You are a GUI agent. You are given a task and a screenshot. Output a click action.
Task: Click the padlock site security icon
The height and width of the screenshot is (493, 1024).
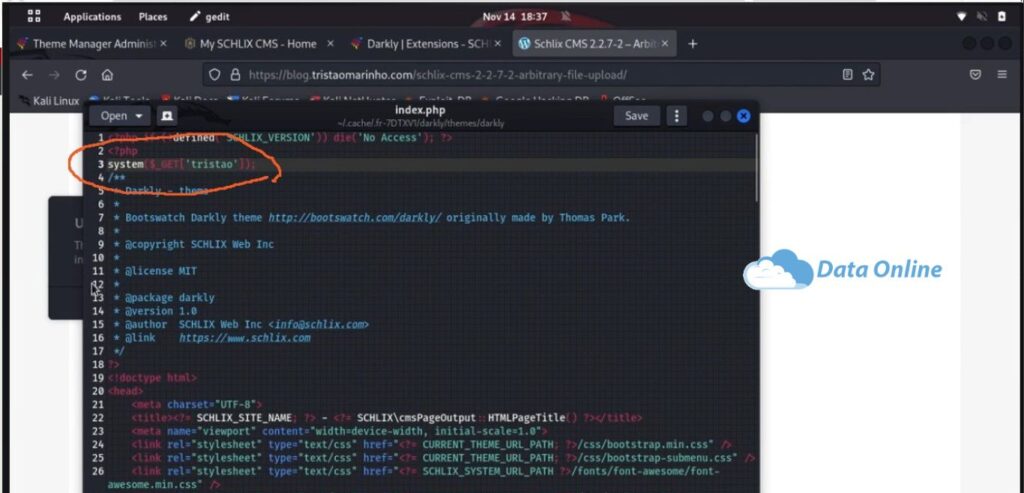point(234,75)
